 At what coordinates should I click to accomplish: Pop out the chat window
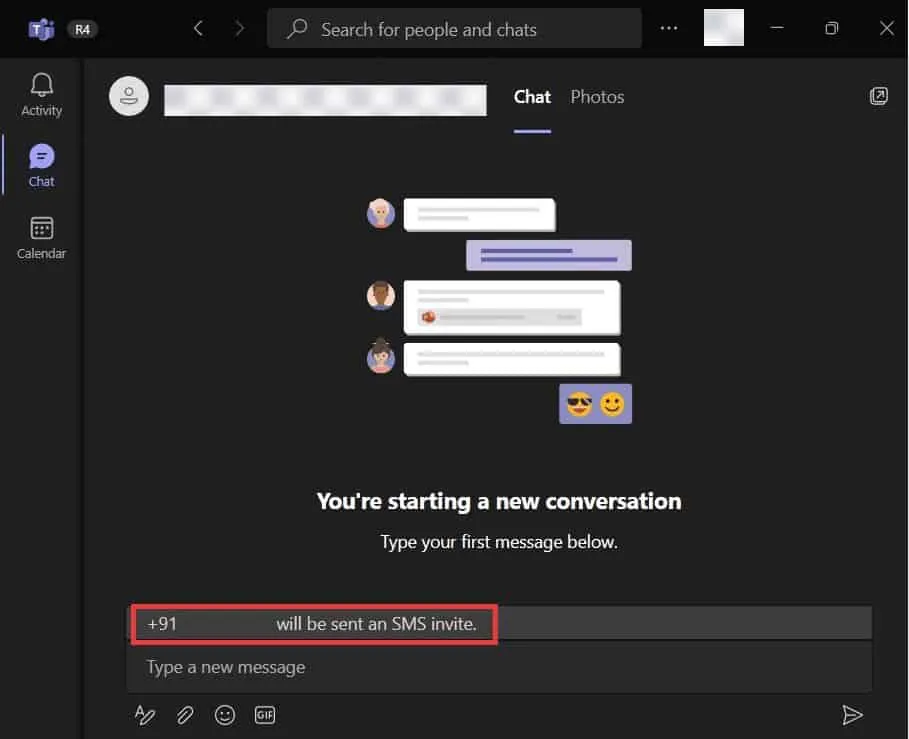coord(878,96)
